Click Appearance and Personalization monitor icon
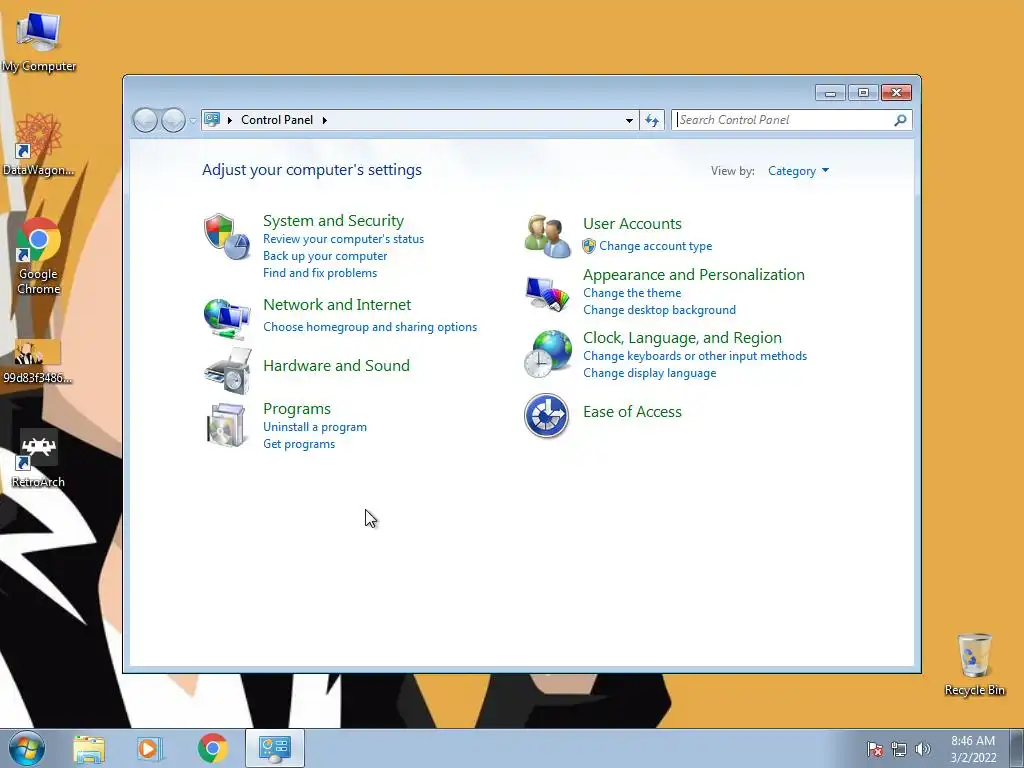This screenshot has width=1024, height=768. pos(547,294)
